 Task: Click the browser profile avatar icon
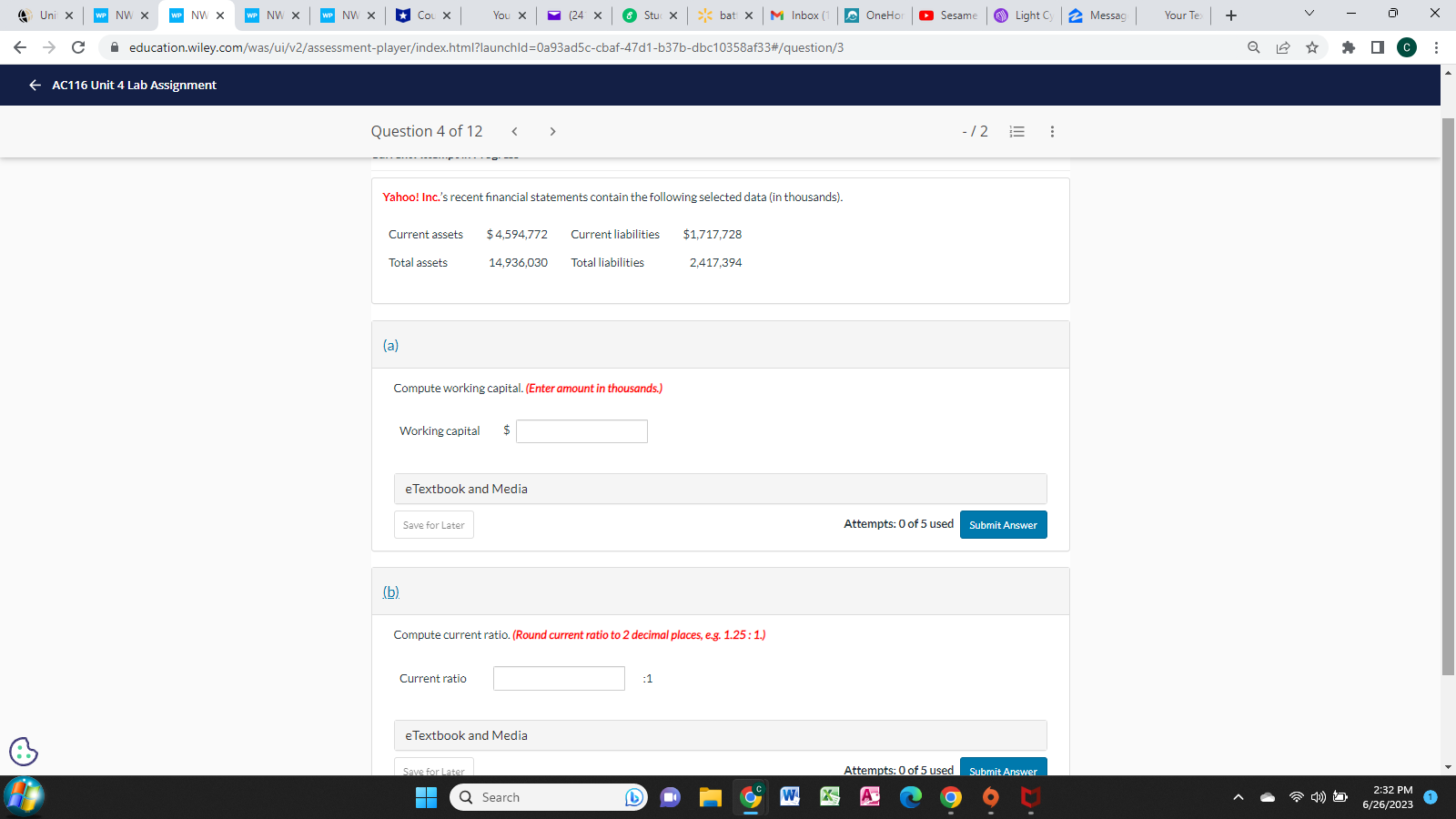pos(1407,47)
